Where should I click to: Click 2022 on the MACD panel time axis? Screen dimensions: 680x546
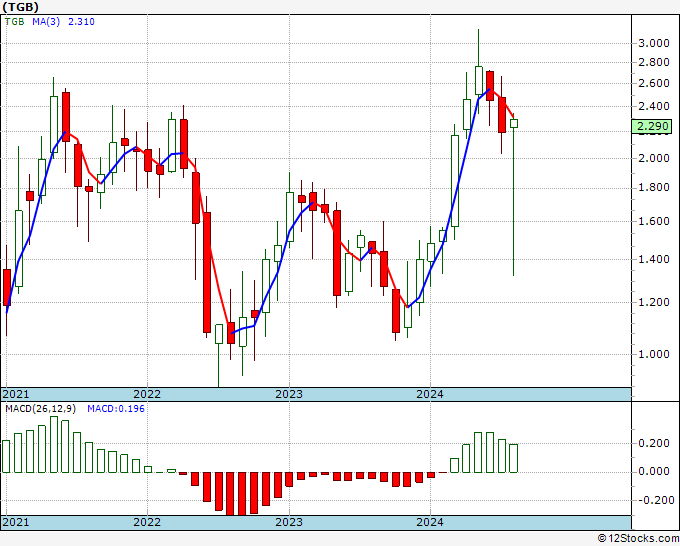(x=147, y=522)
